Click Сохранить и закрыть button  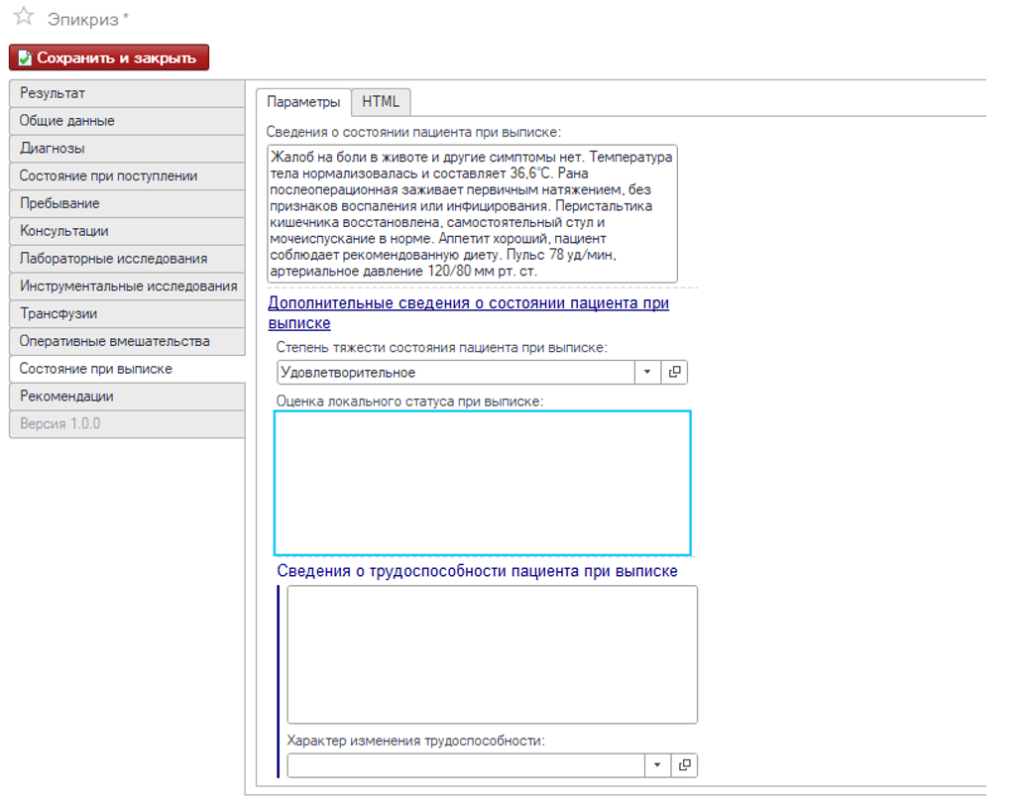(x=109, y=57)
